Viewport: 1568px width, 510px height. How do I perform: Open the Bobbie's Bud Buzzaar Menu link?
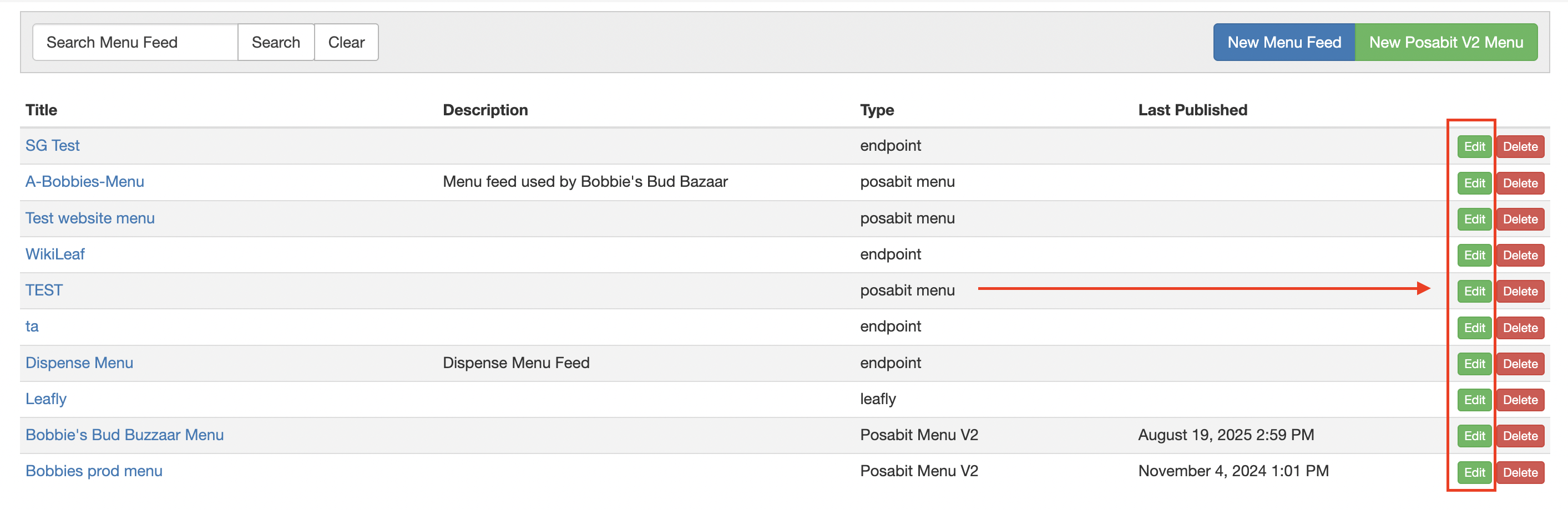click(124, 435)
